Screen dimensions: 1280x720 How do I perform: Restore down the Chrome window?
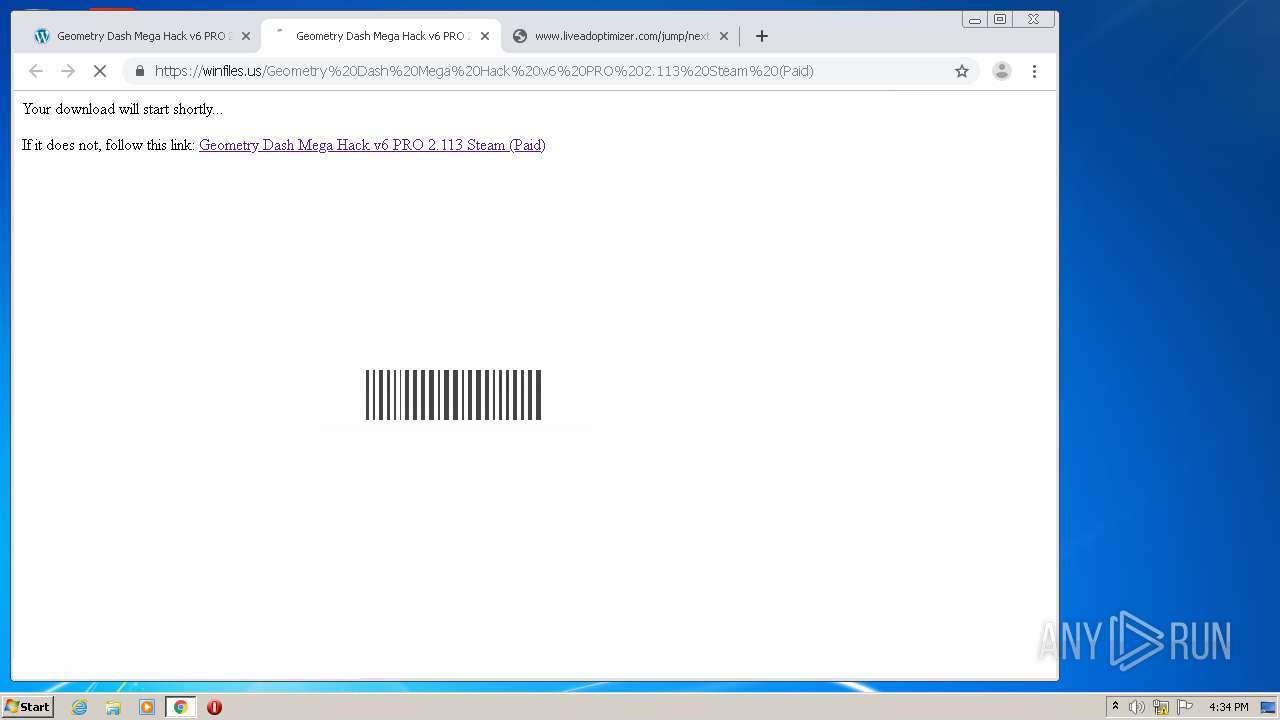pyautogui.click(x=1000, y=19)
